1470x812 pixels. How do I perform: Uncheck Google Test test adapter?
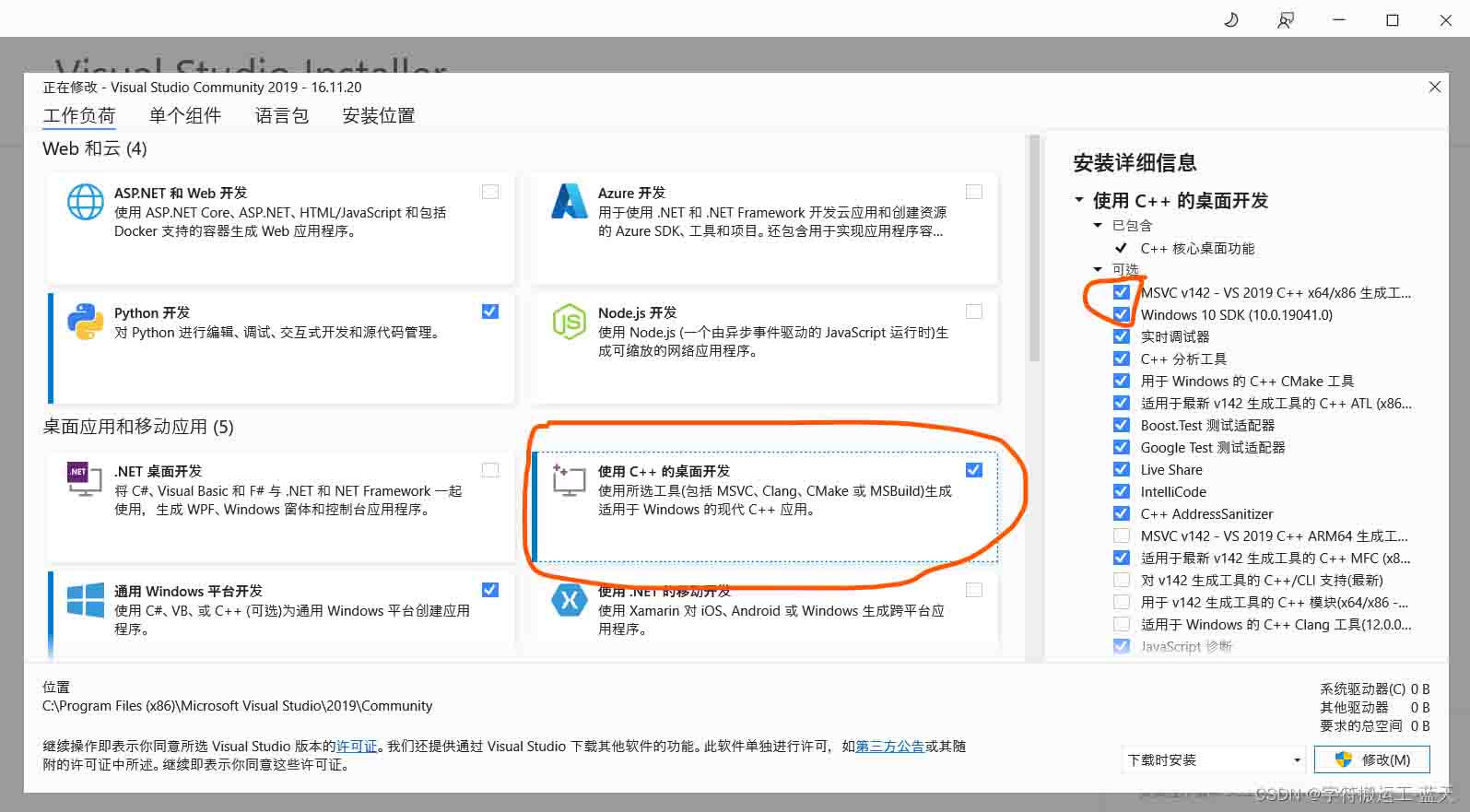(x=1122, y=447)
